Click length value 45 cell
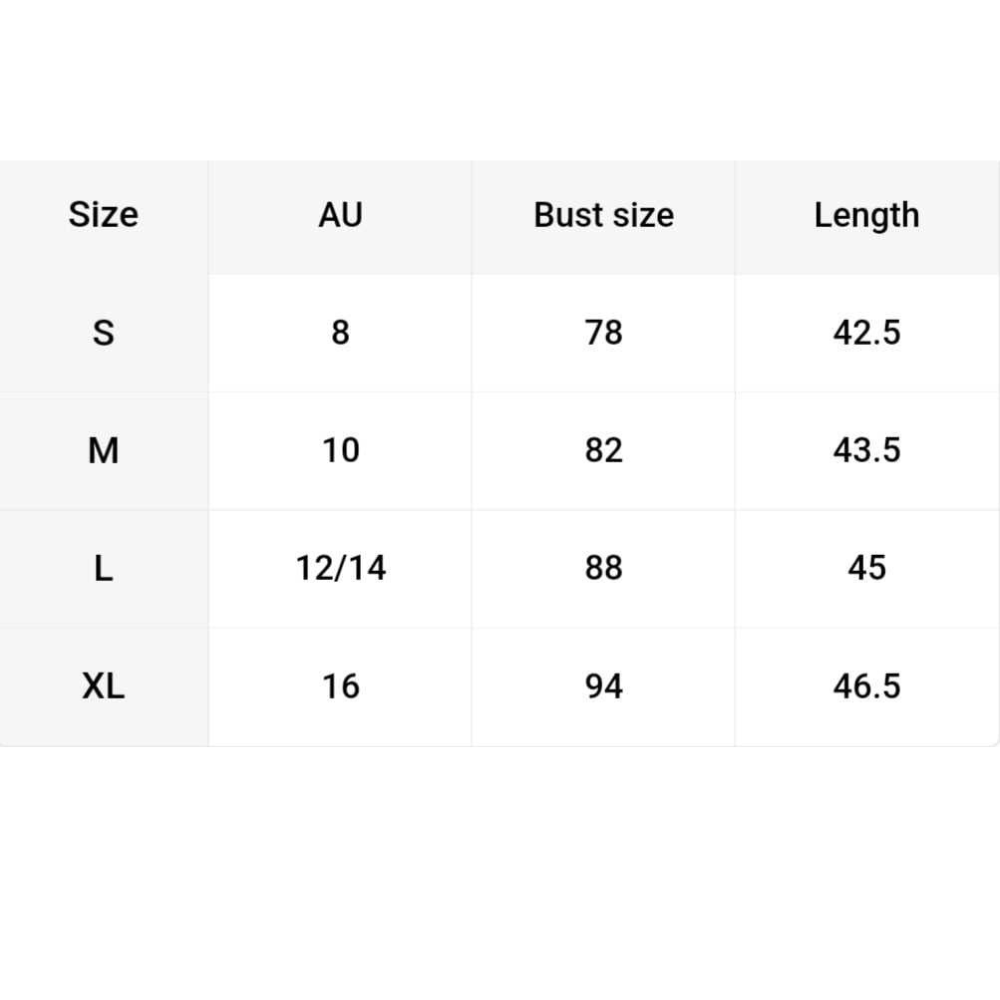The image size is (1000, 1000). [866, 568]
